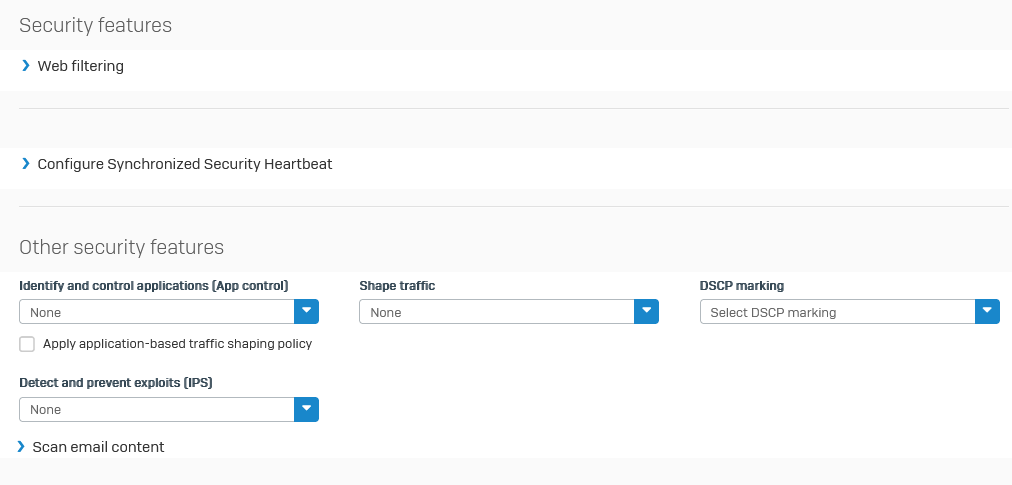Click the Other security features heading
The width and height of the screenshot is (1012, 485).
pos(121,247)
